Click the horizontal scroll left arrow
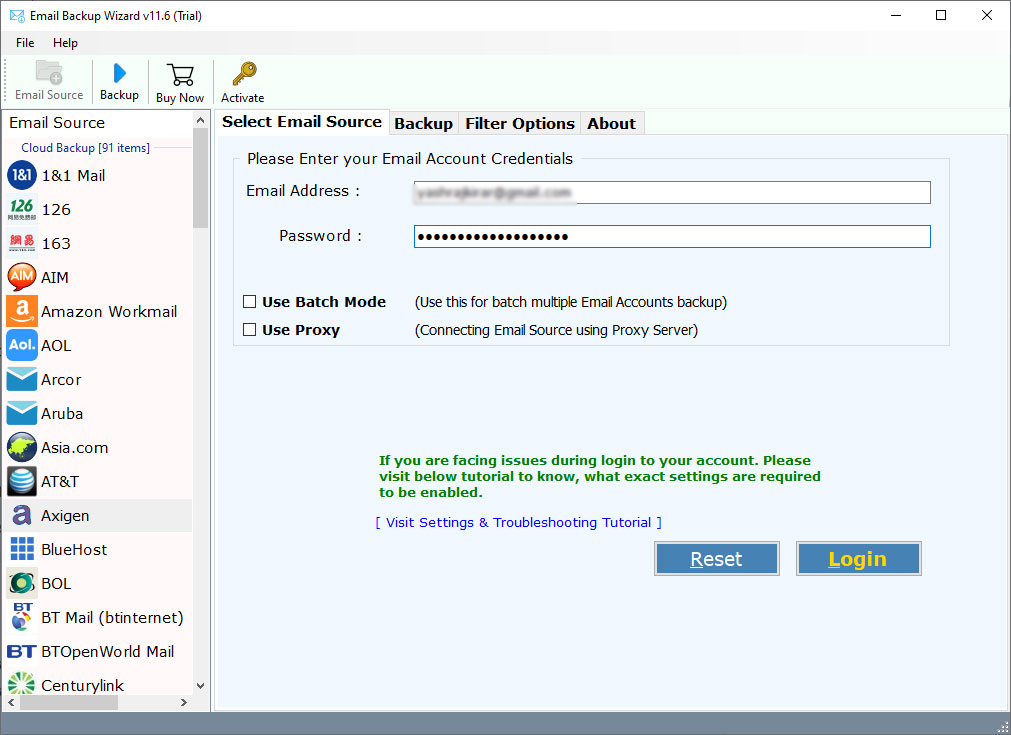The height and width of the screenshot is (735, 1011). pyautogui.click(x=11, y=702)
